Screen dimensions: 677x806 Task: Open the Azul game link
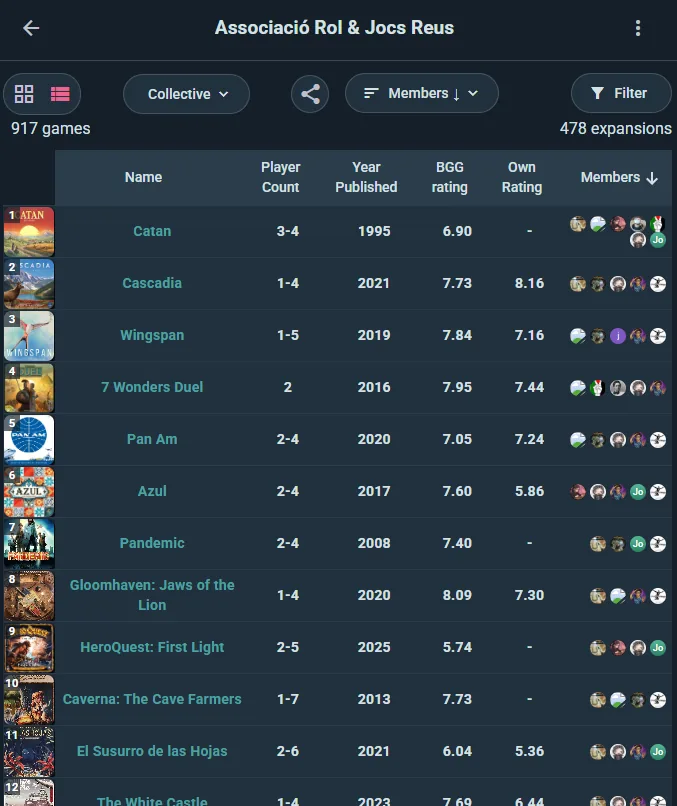[x=152, y=491]
